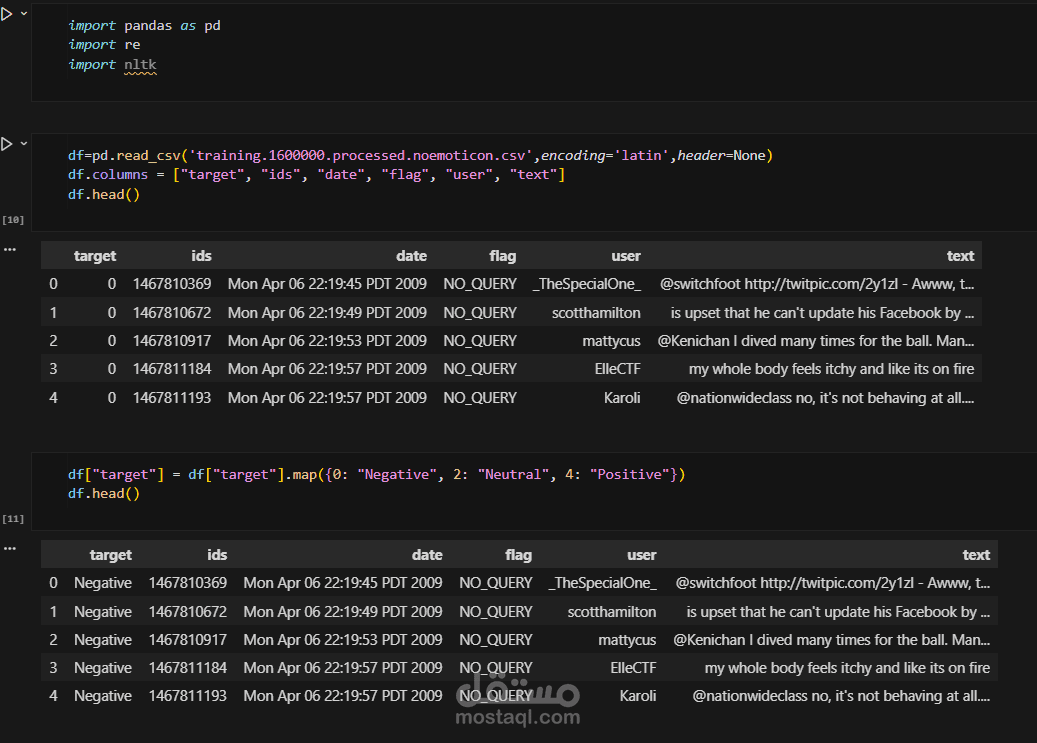
Task: Click 'target' column header in first table
Action: click(95, 256)
